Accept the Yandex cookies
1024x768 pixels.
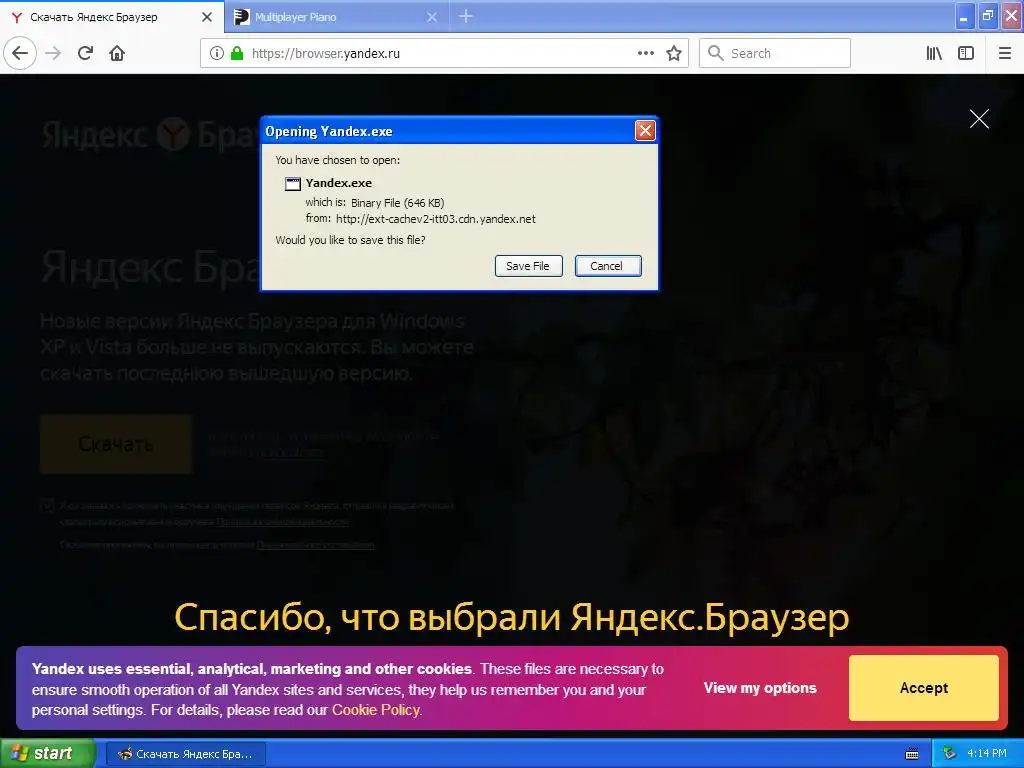click(x=923, y=688)
